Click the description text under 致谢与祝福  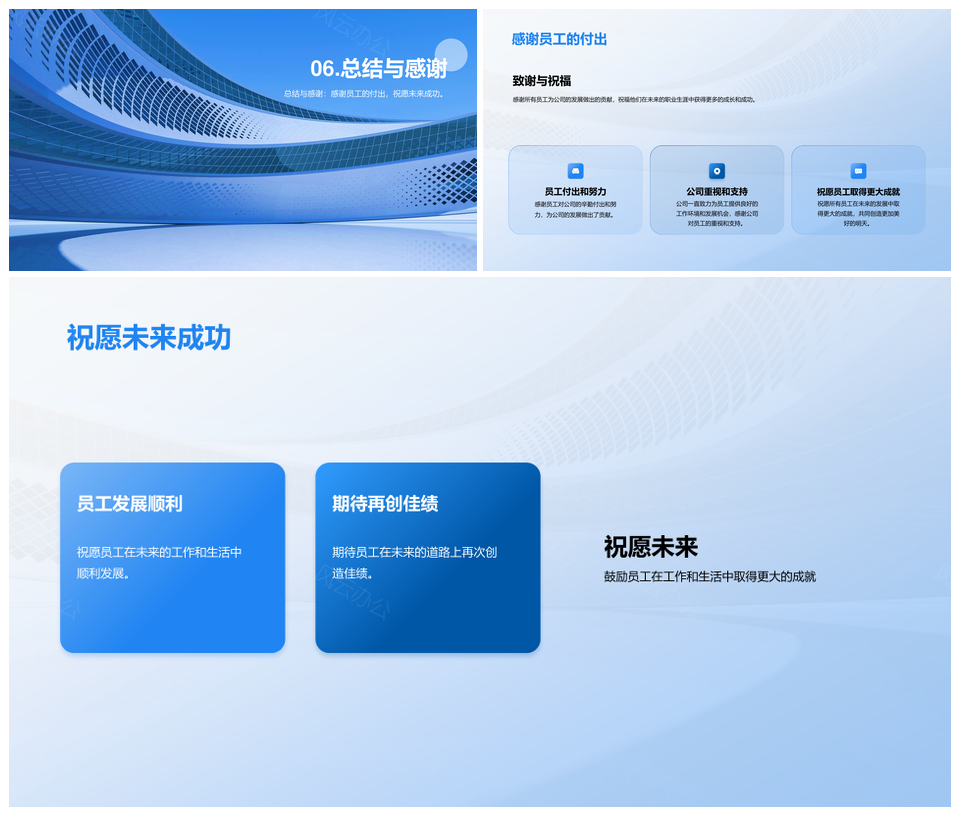tap(634, 100)
